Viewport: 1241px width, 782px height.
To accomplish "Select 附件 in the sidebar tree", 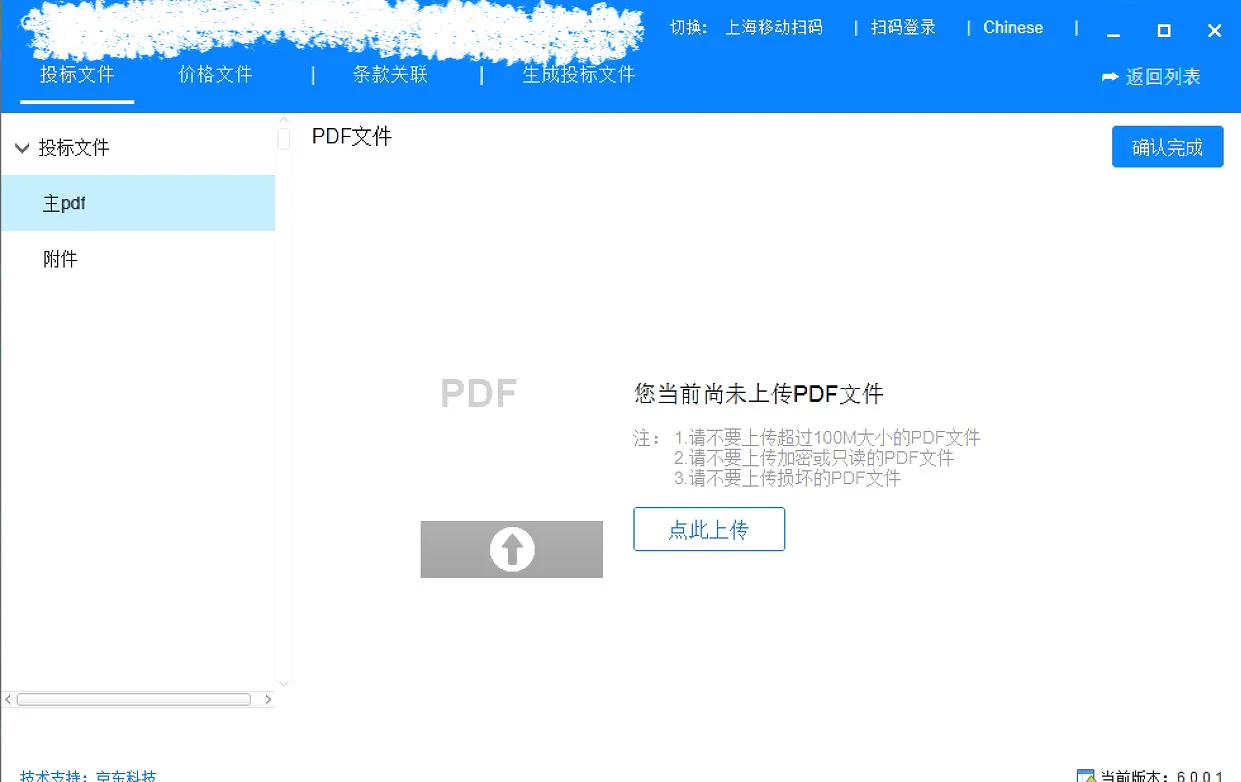I will (x=60, y=258).
